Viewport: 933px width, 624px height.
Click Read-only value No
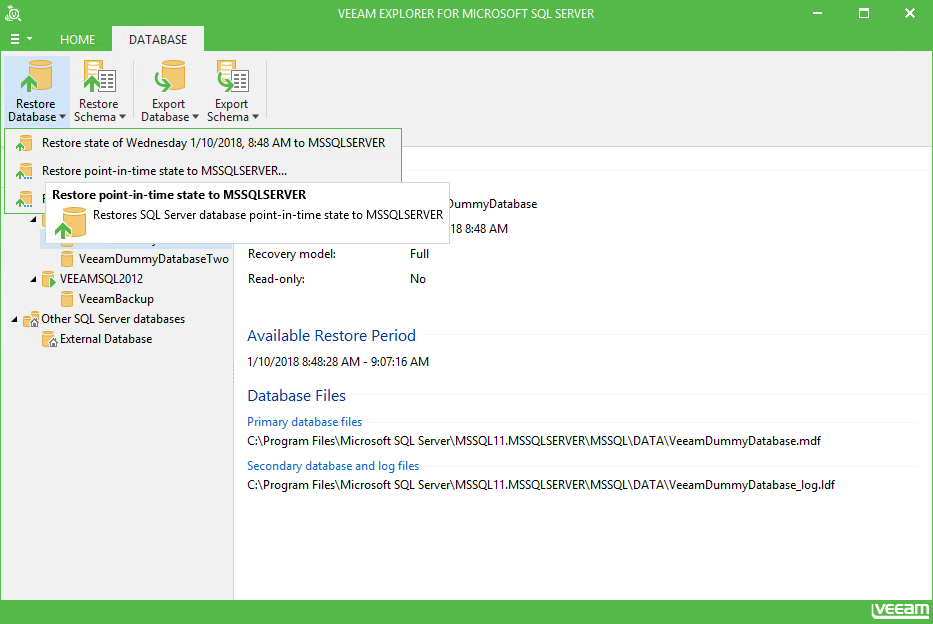(x=418, y=279)
